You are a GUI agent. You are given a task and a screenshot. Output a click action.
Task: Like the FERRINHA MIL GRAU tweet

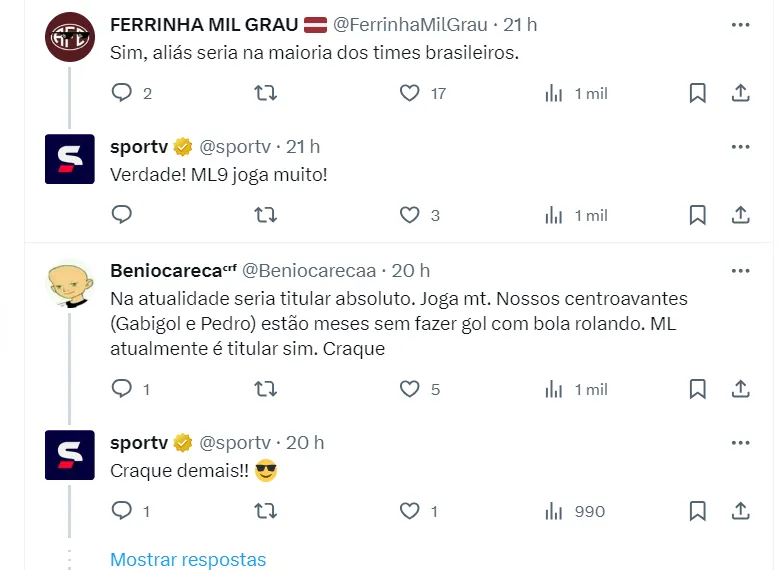coord(409,93)
